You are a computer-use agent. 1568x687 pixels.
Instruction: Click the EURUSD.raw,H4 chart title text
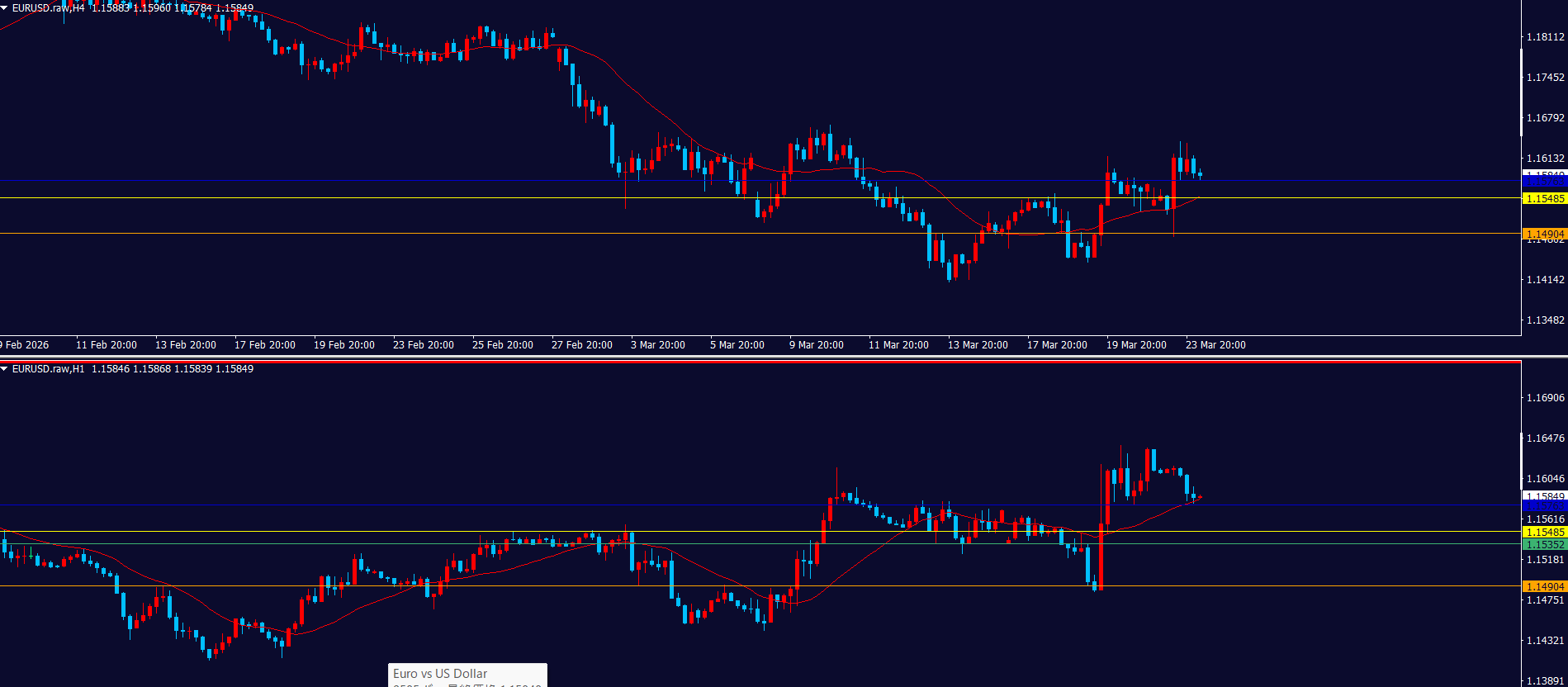(x=48, y=8)
